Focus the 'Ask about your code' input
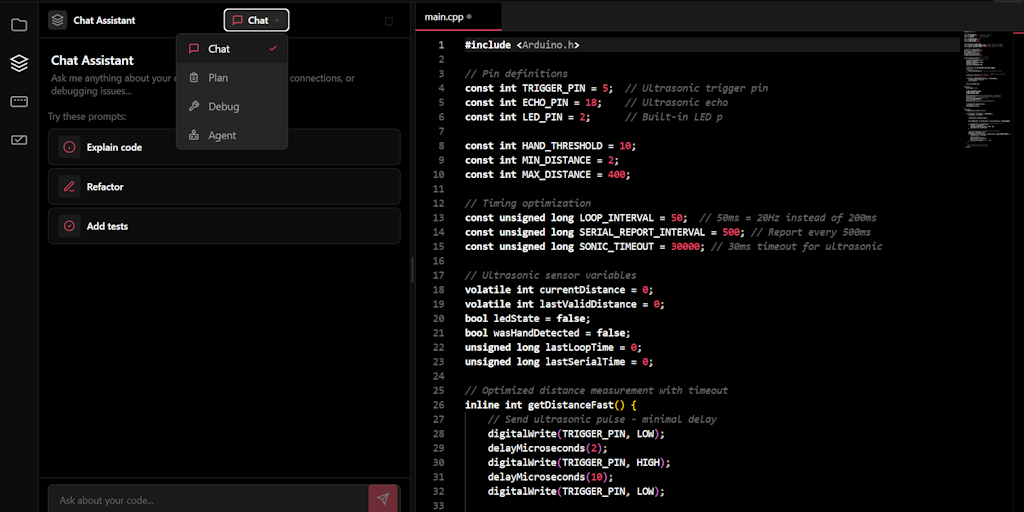 [x=205, y=499]
